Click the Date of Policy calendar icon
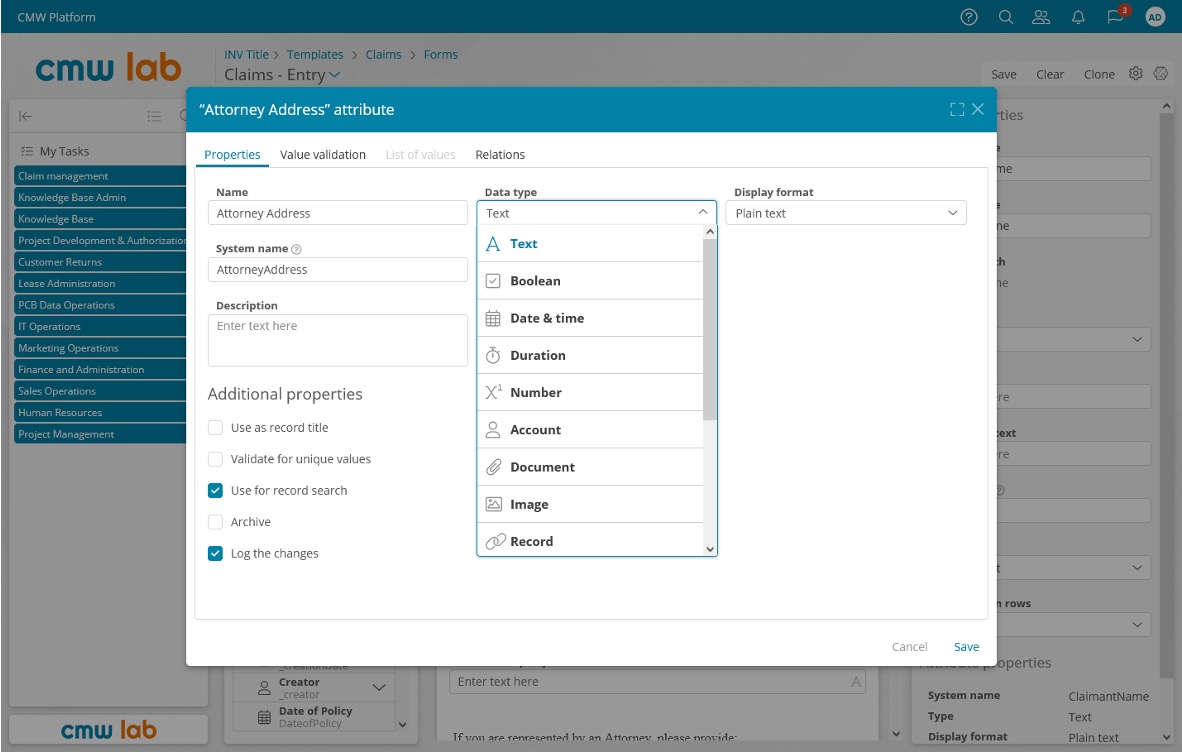 [x=264, y=717]
